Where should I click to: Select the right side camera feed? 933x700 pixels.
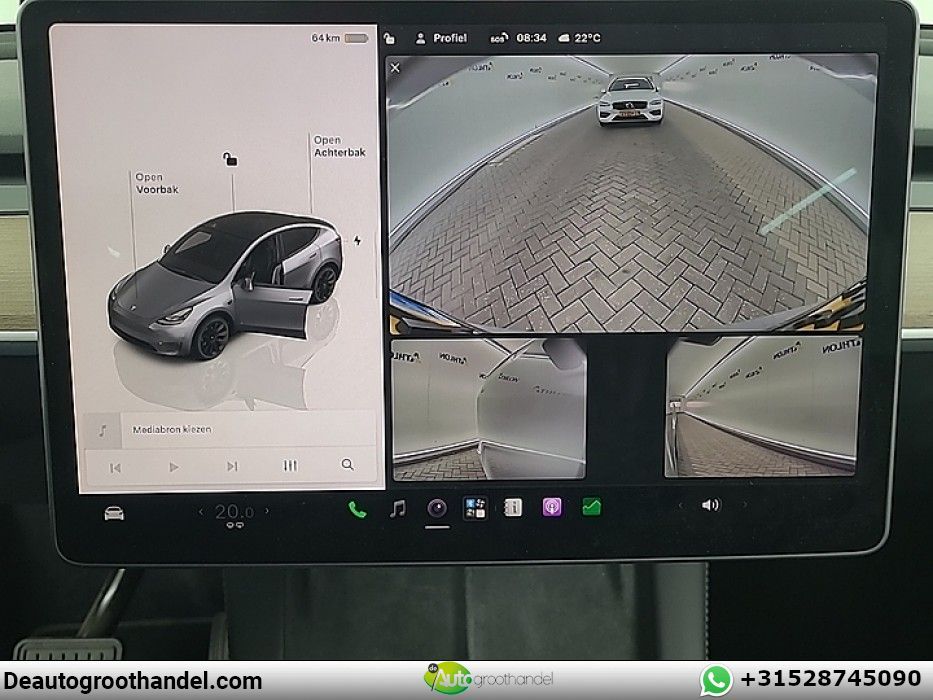[x=762, y=407]
